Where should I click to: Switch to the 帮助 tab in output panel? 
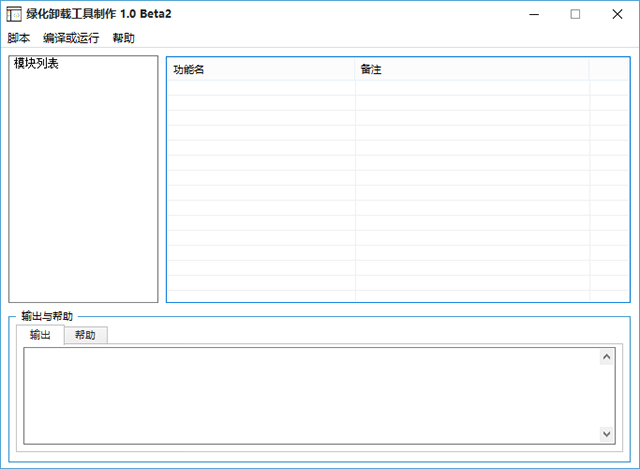point(85,335)
